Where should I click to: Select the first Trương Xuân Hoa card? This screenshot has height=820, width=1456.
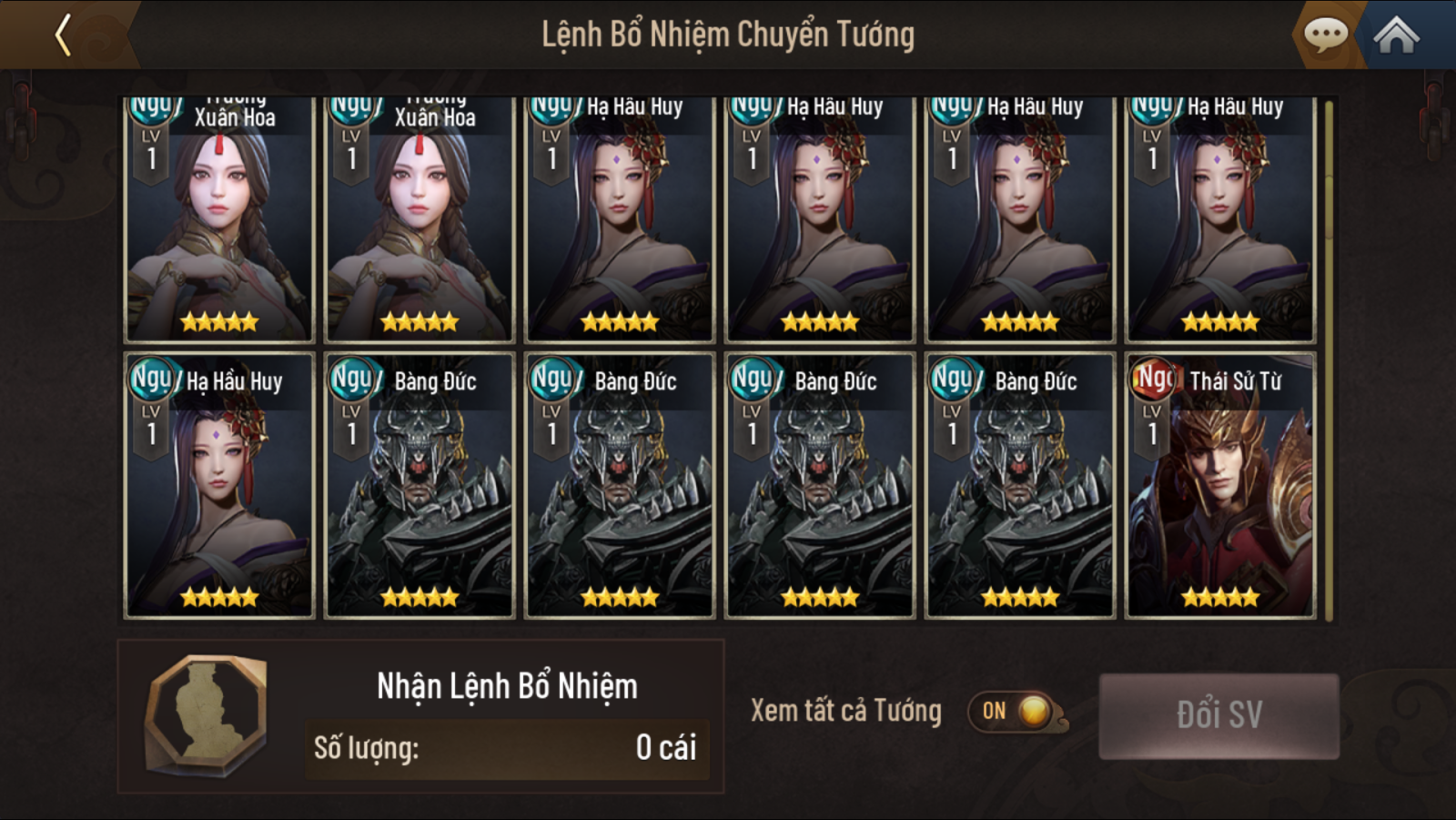point(219,219)
